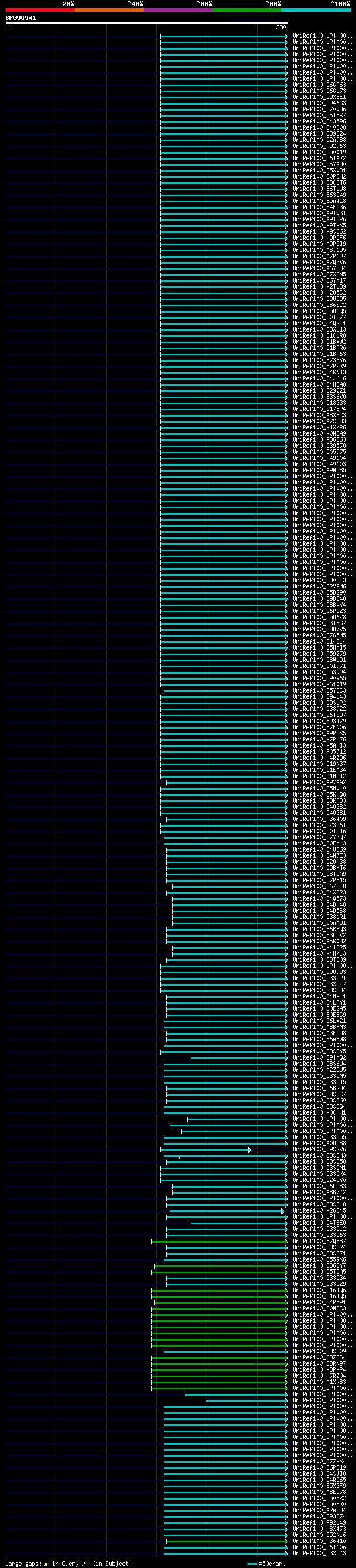
Task: Select hit label UniRef100_Q43596
Action: click(x=319, y=121)
